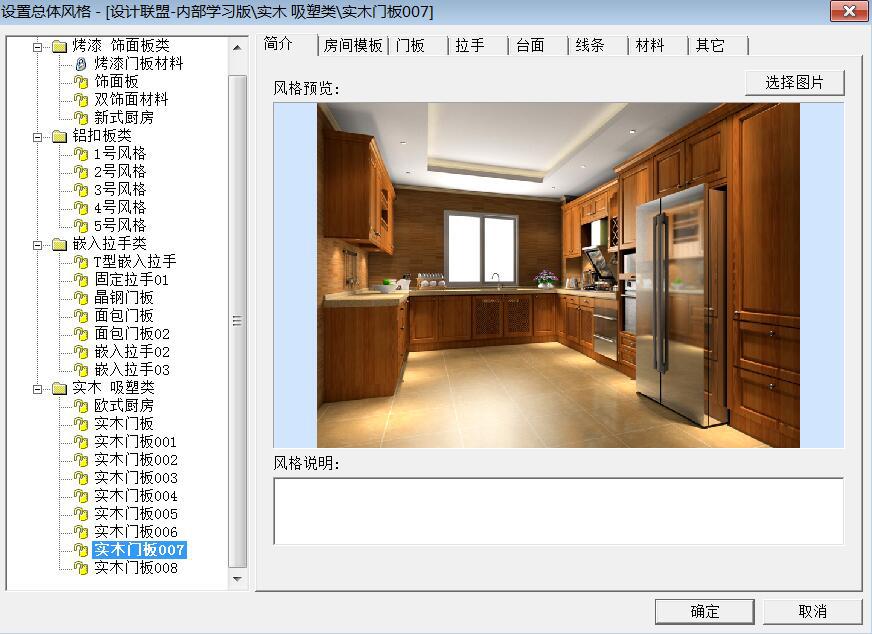Click inside the 风格说明 text box

pyautogui.click(x=558, y=511)
